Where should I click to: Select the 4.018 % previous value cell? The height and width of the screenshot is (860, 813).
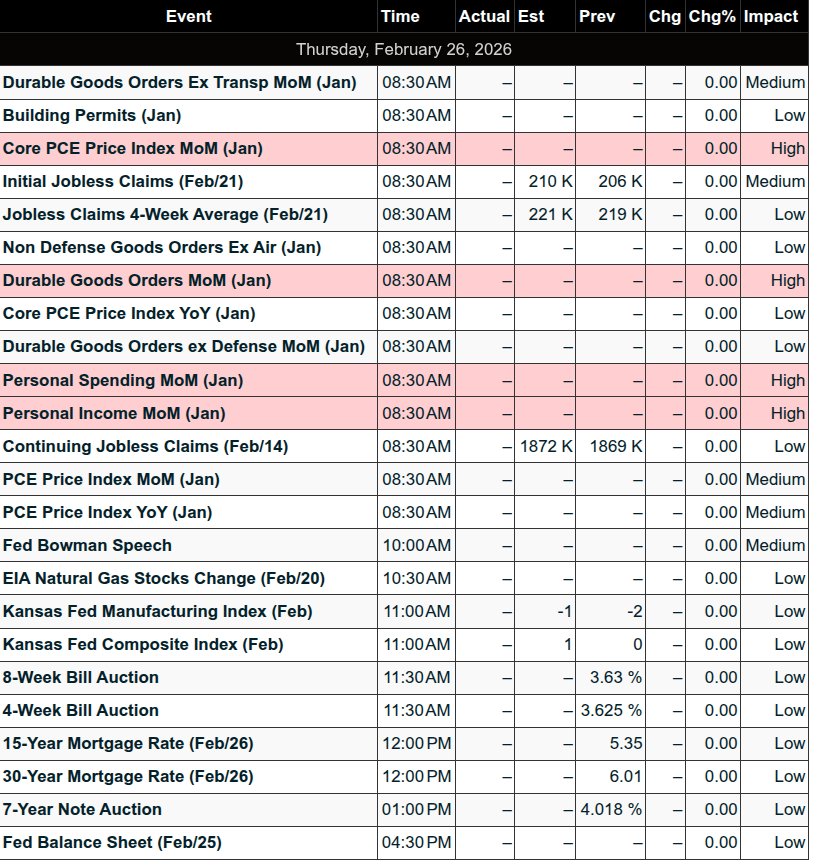(611, 809)
